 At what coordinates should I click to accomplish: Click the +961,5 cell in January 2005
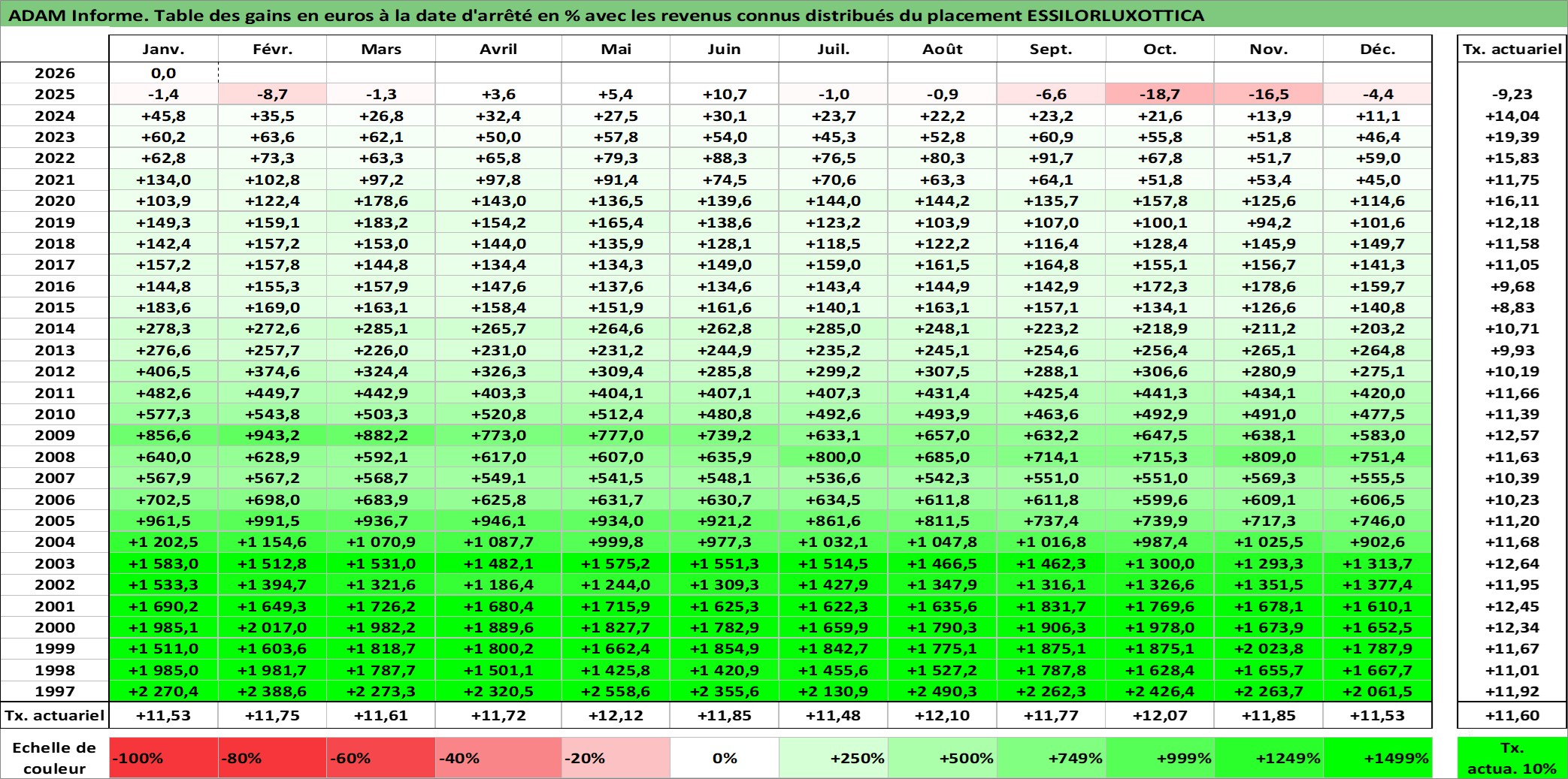pyautogui.click(x=163, y=521)
